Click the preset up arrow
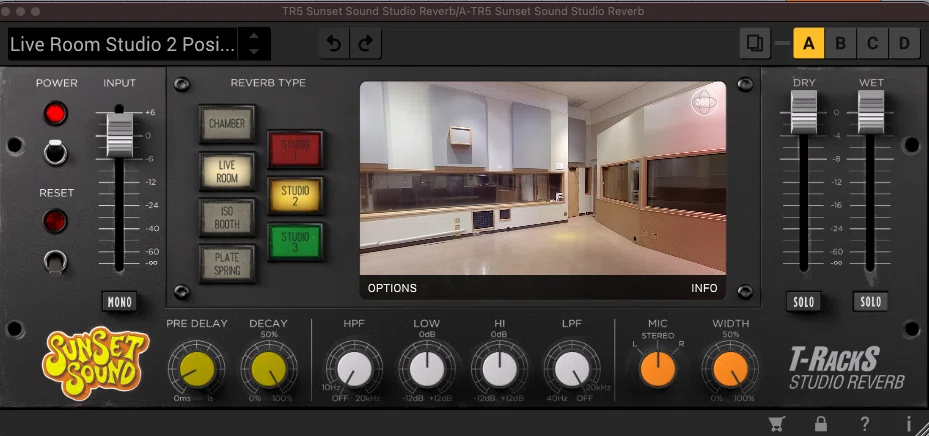This screenshot has width=929, height=436. pos(254,36)
